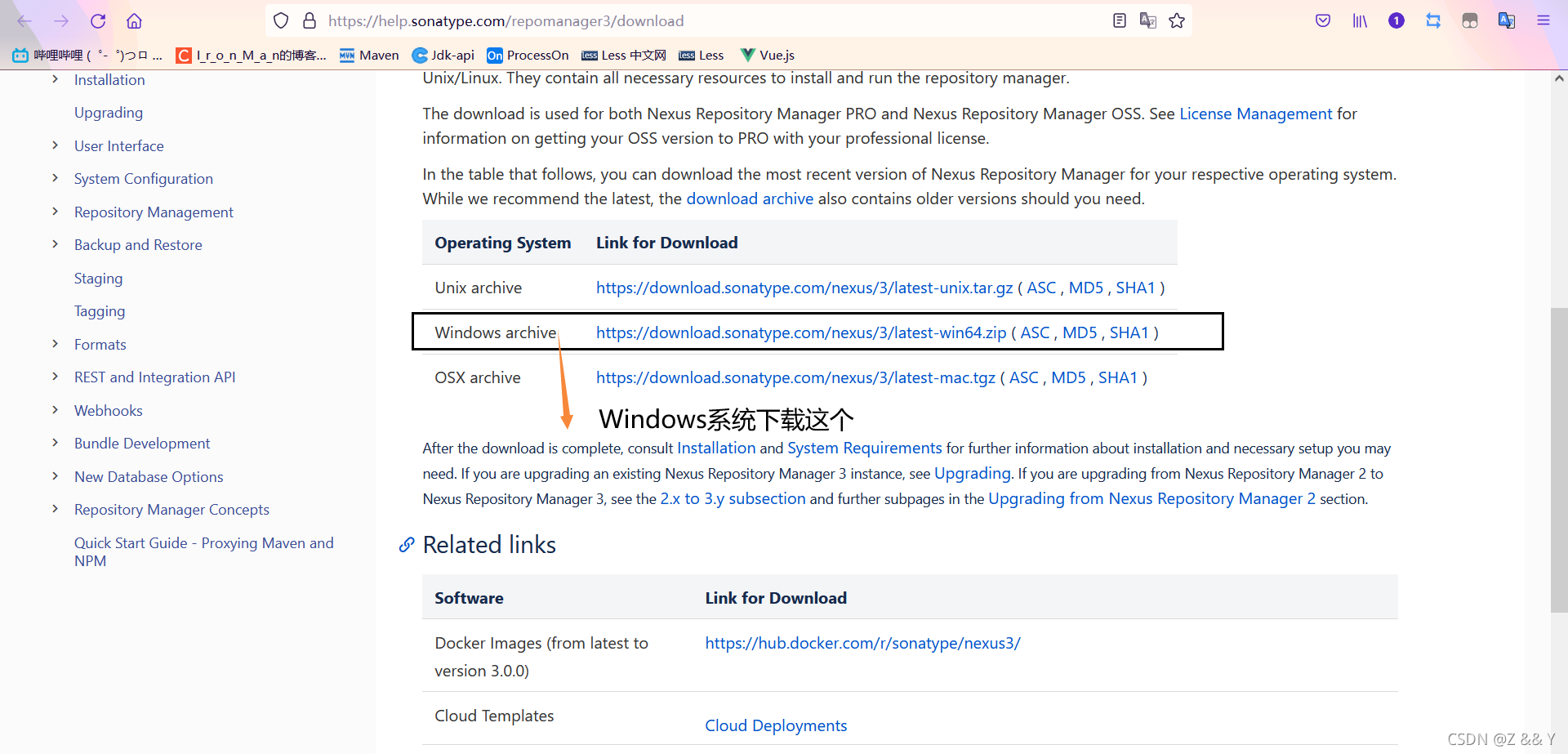This screenshot has width=1568, height=754.
Task: Save page to Pocket
Action: click(1323, 21)
